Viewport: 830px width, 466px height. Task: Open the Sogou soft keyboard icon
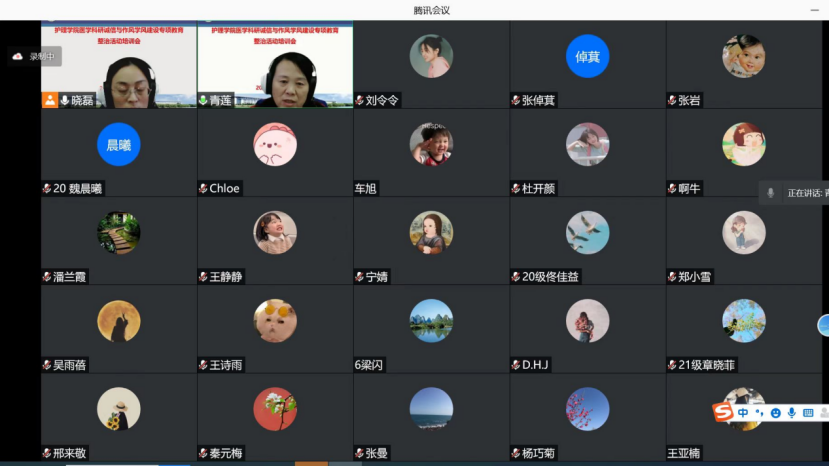click(x=808, y=413)
